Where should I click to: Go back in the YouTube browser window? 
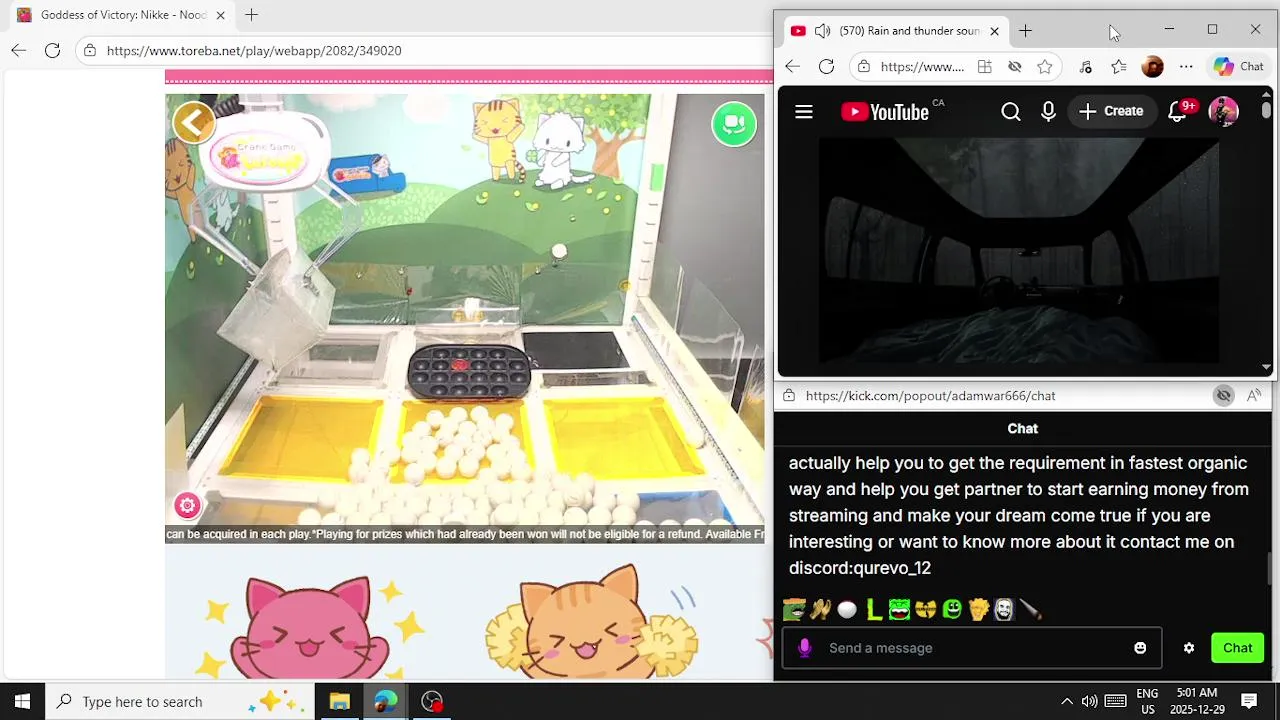pyautogui.click(x=792, y=66)
